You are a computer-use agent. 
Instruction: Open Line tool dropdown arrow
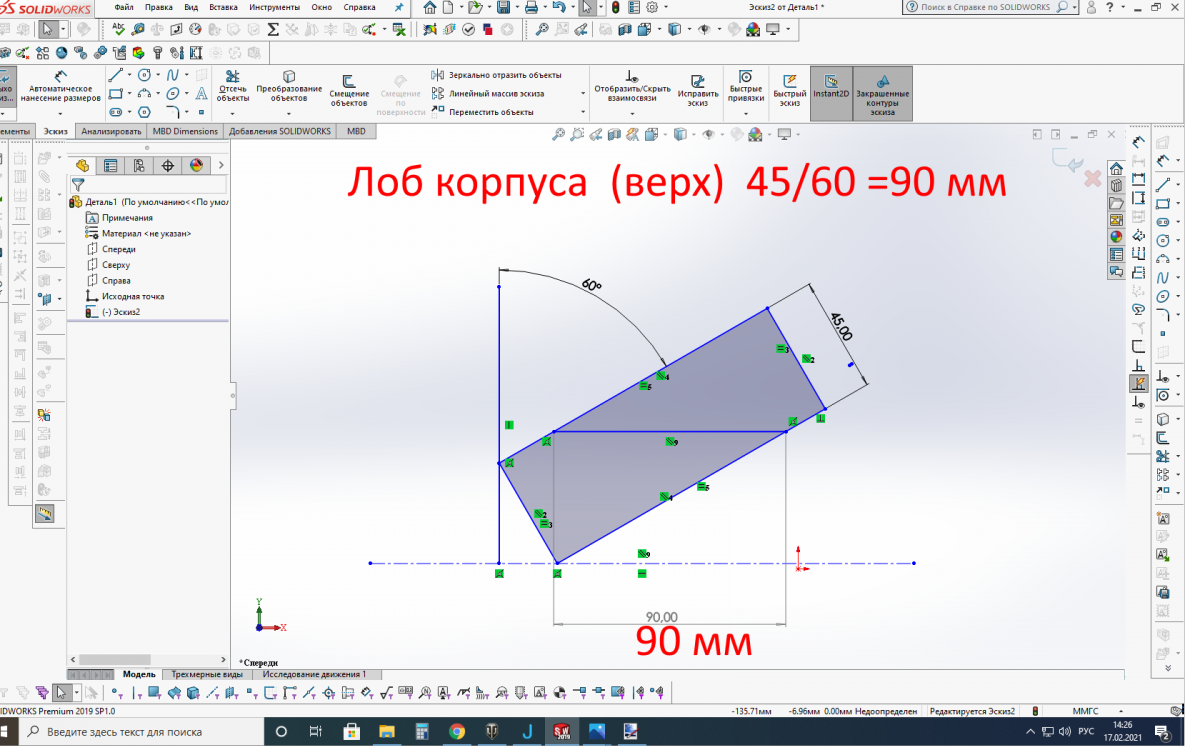(130, 75)
